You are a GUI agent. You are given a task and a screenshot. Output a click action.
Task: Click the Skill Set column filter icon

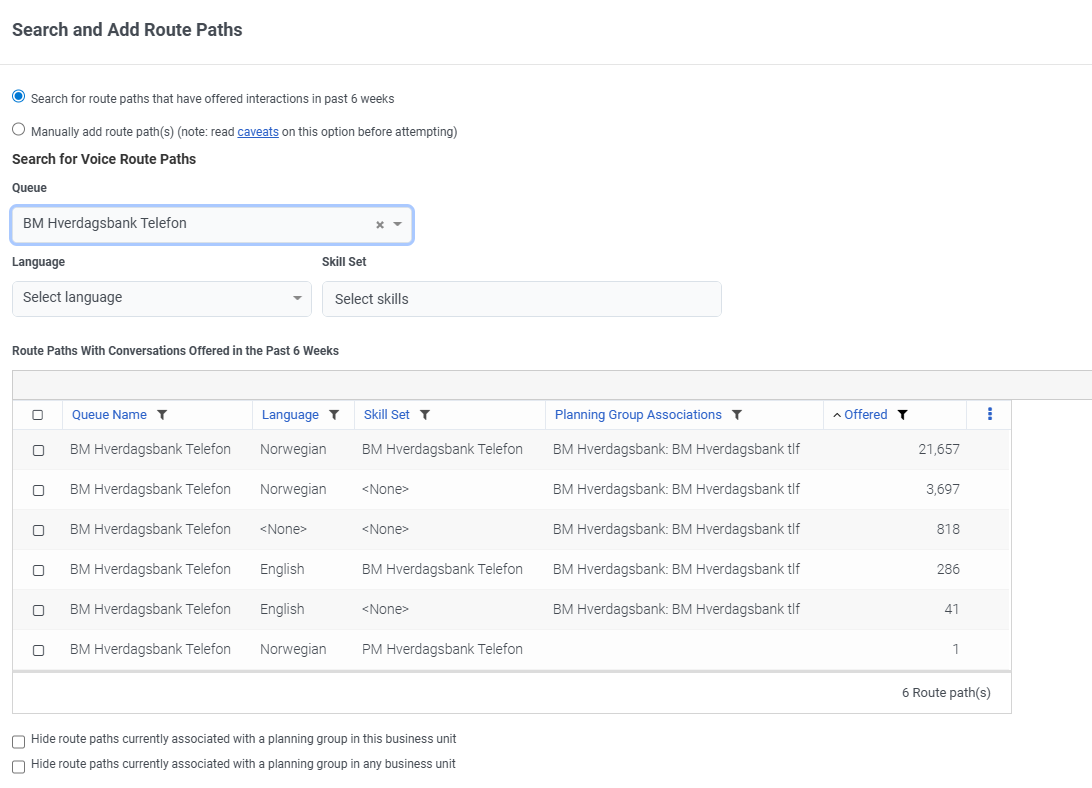424,415
